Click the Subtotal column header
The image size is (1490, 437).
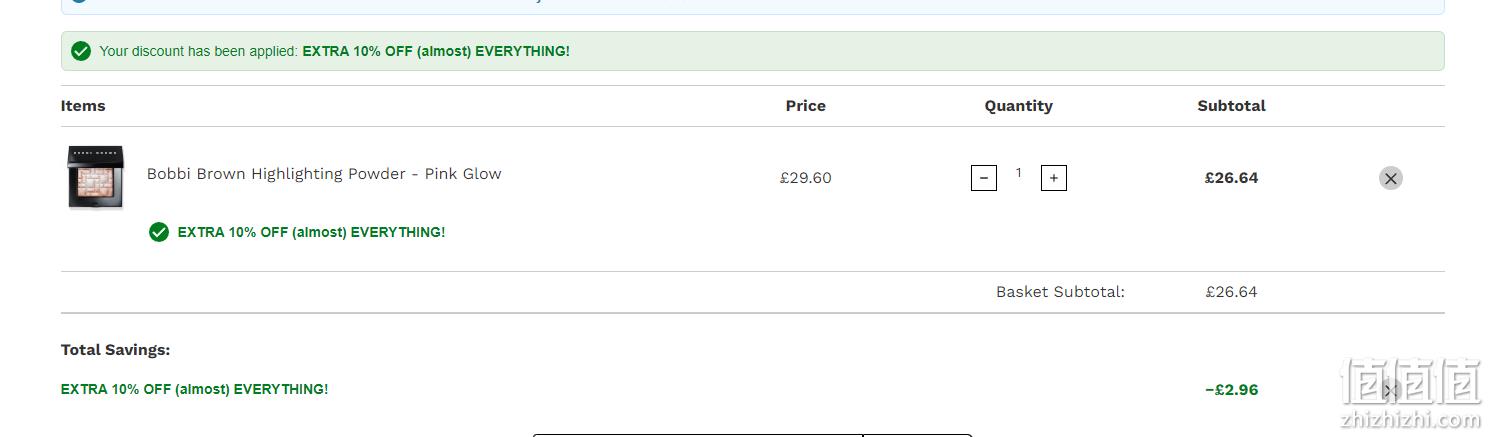pos(1231,106)
